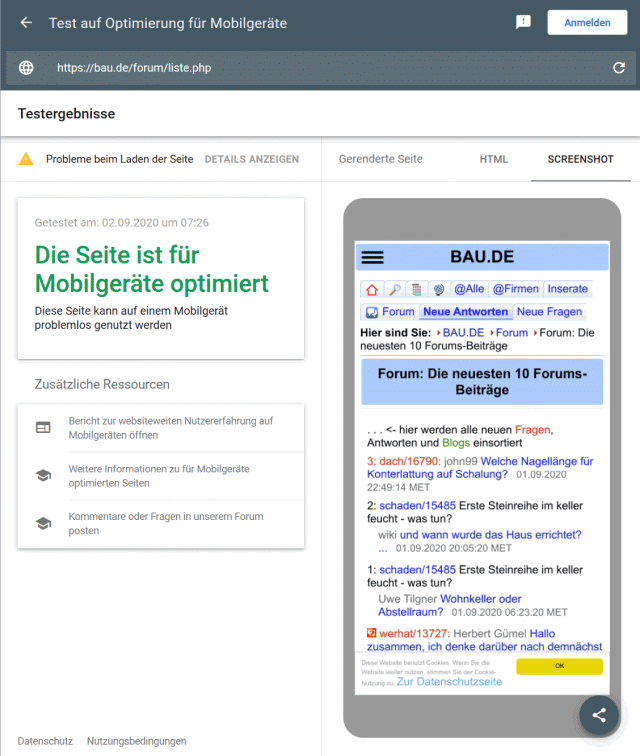640x756 pixels.
Task: Click the Gerenderte Seite label
Action: pyautogui.click(x=380, y=159)
